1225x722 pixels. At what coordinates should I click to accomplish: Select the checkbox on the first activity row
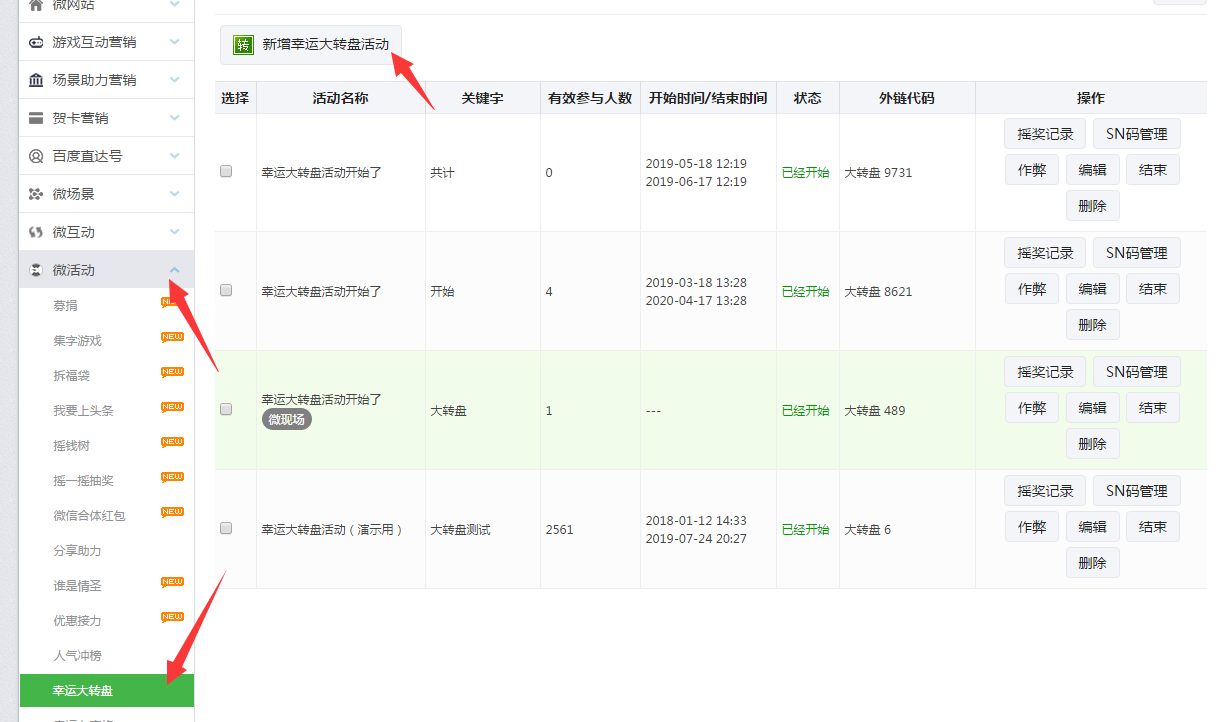(x=226, y=170)
